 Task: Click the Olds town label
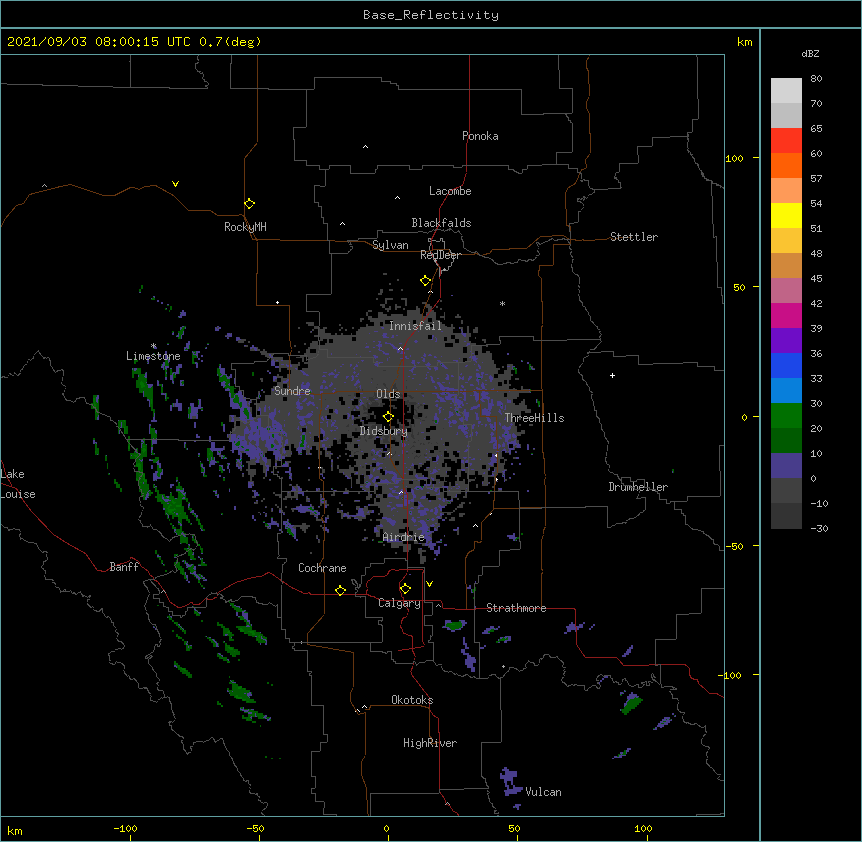pyautogui.click(x=388, y=394)
